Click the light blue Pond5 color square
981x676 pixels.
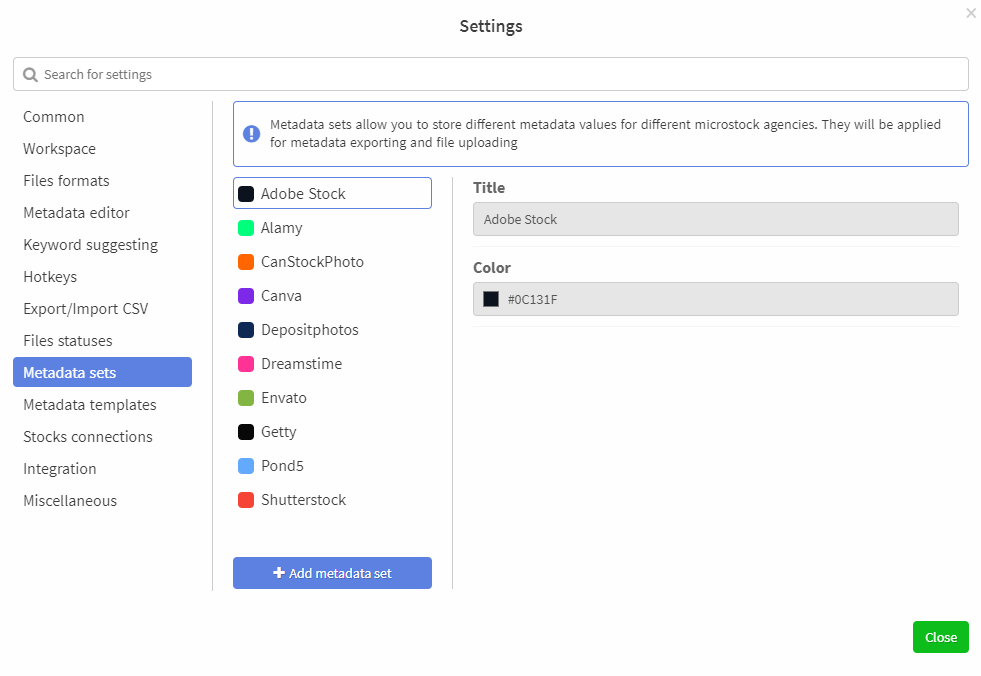(246, 466)
